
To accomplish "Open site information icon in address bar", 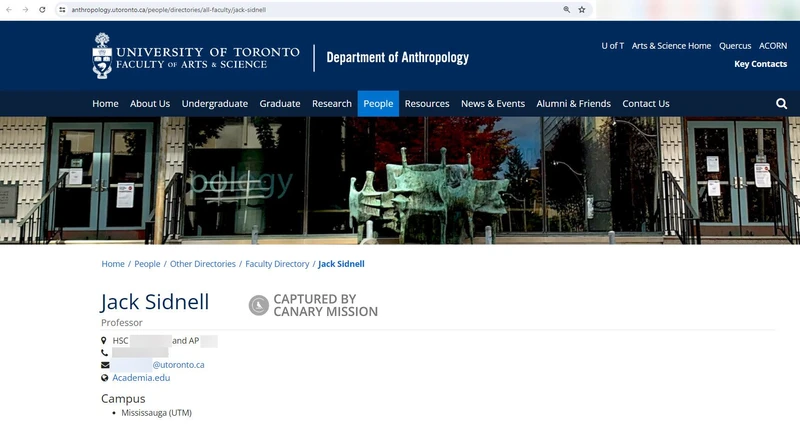I will pos(62,10).
